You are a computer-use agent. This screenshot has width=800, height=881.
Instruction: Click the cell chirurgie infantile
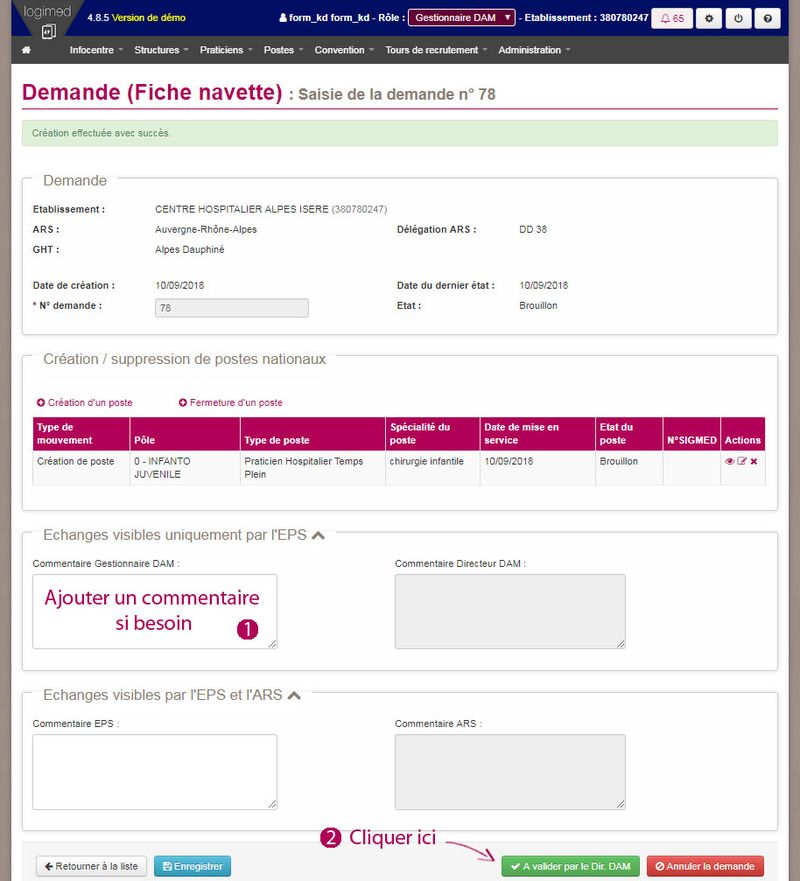pyautogui.click(x=433, y=467)
